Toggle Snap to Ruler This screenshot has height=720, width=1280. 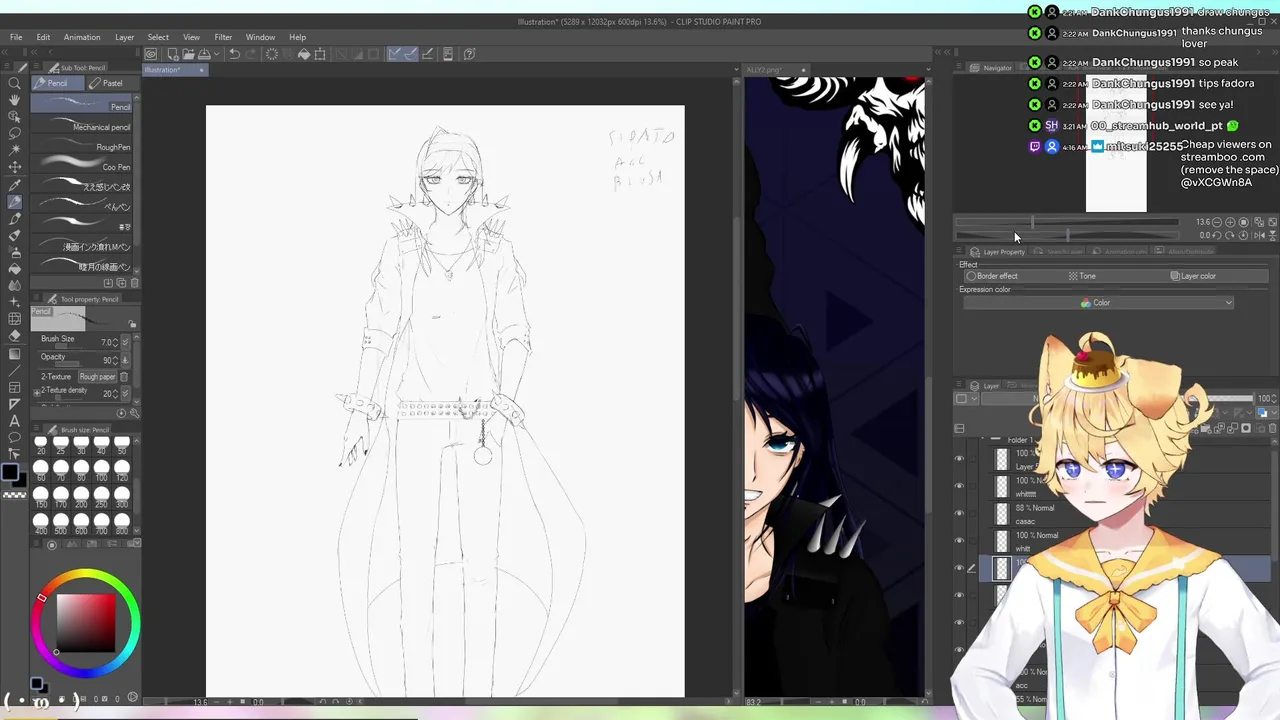pyautogui.click(x=395, y=54)
